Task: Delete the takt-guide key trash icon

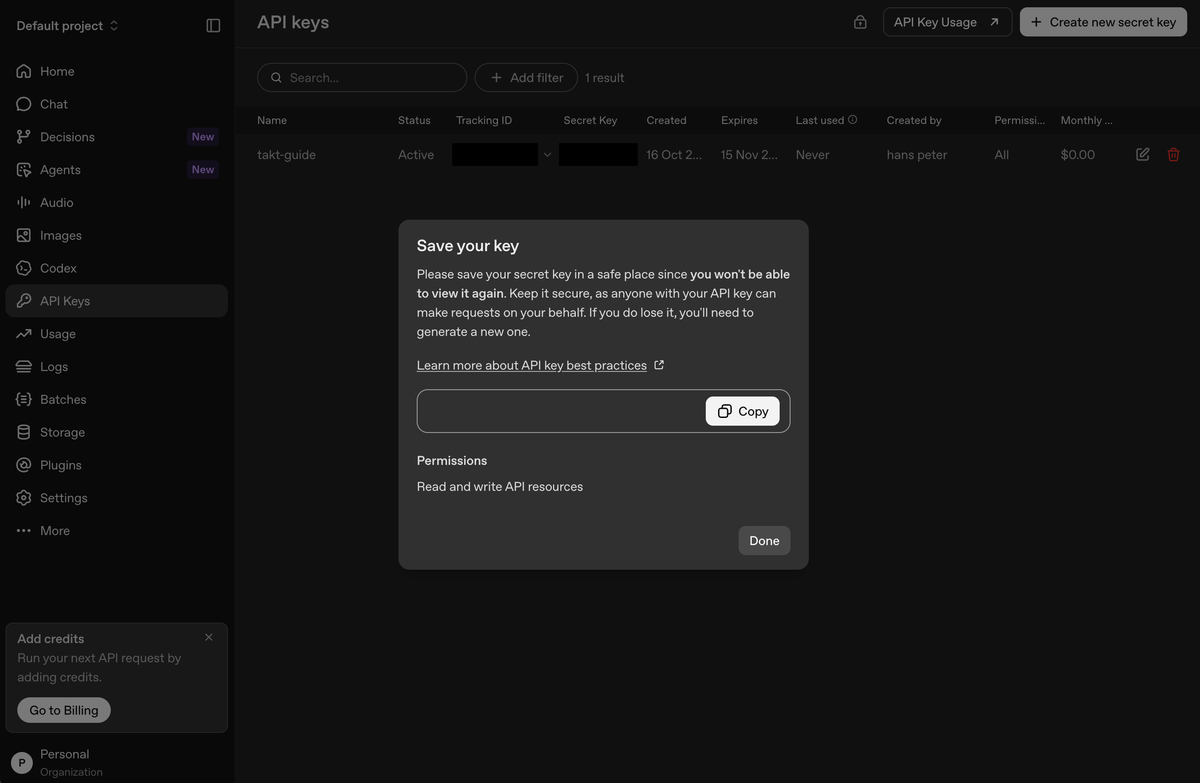Action: 1174,154
